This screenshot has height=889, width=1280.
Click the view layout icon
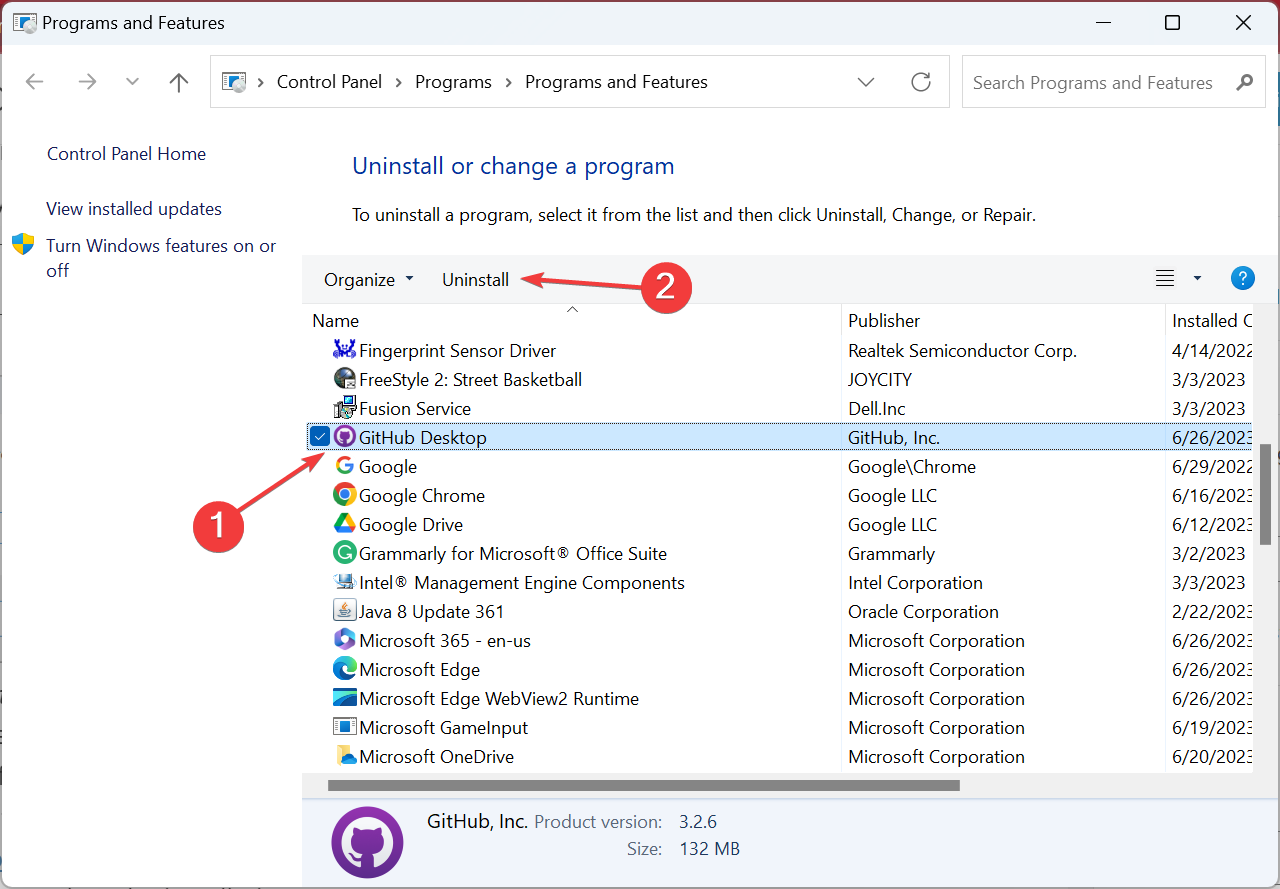[1165, 279]
